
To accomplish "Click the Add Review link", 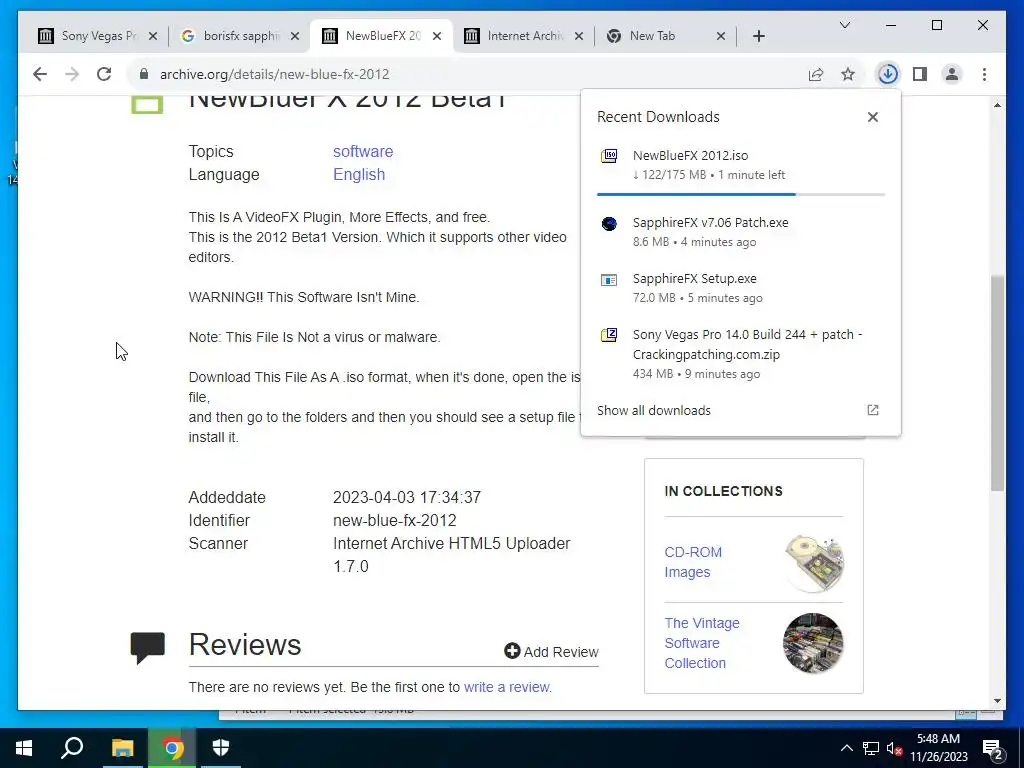I will point(551,651).
